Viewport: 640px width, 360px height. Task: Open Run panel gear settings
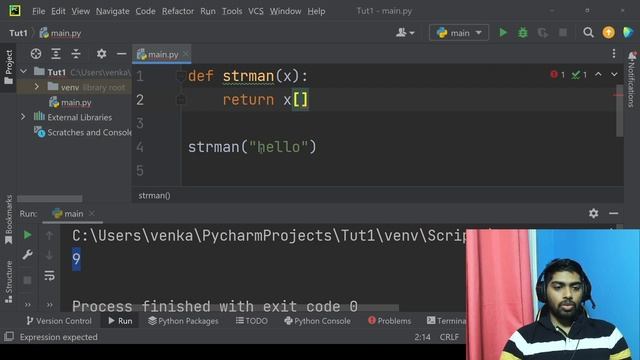click(593, 213)
